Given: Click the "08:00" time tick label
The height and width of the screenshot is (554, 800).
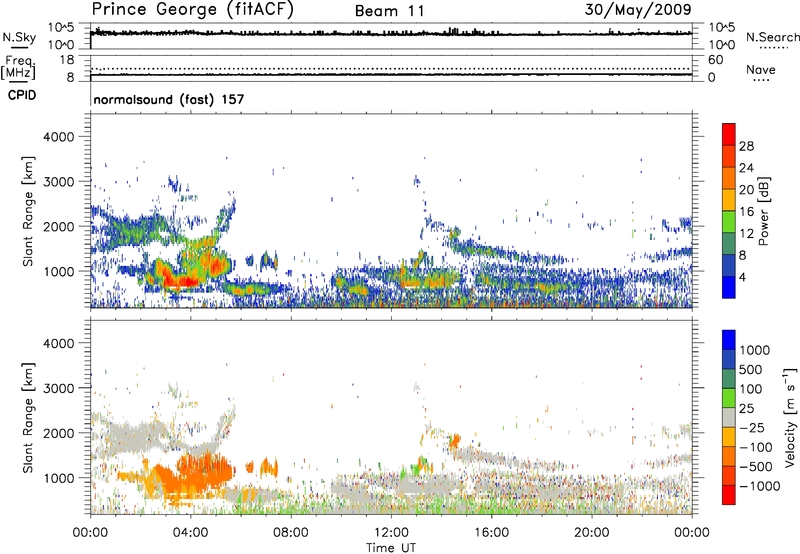Looking at the screenshot, I should (291, 533).
